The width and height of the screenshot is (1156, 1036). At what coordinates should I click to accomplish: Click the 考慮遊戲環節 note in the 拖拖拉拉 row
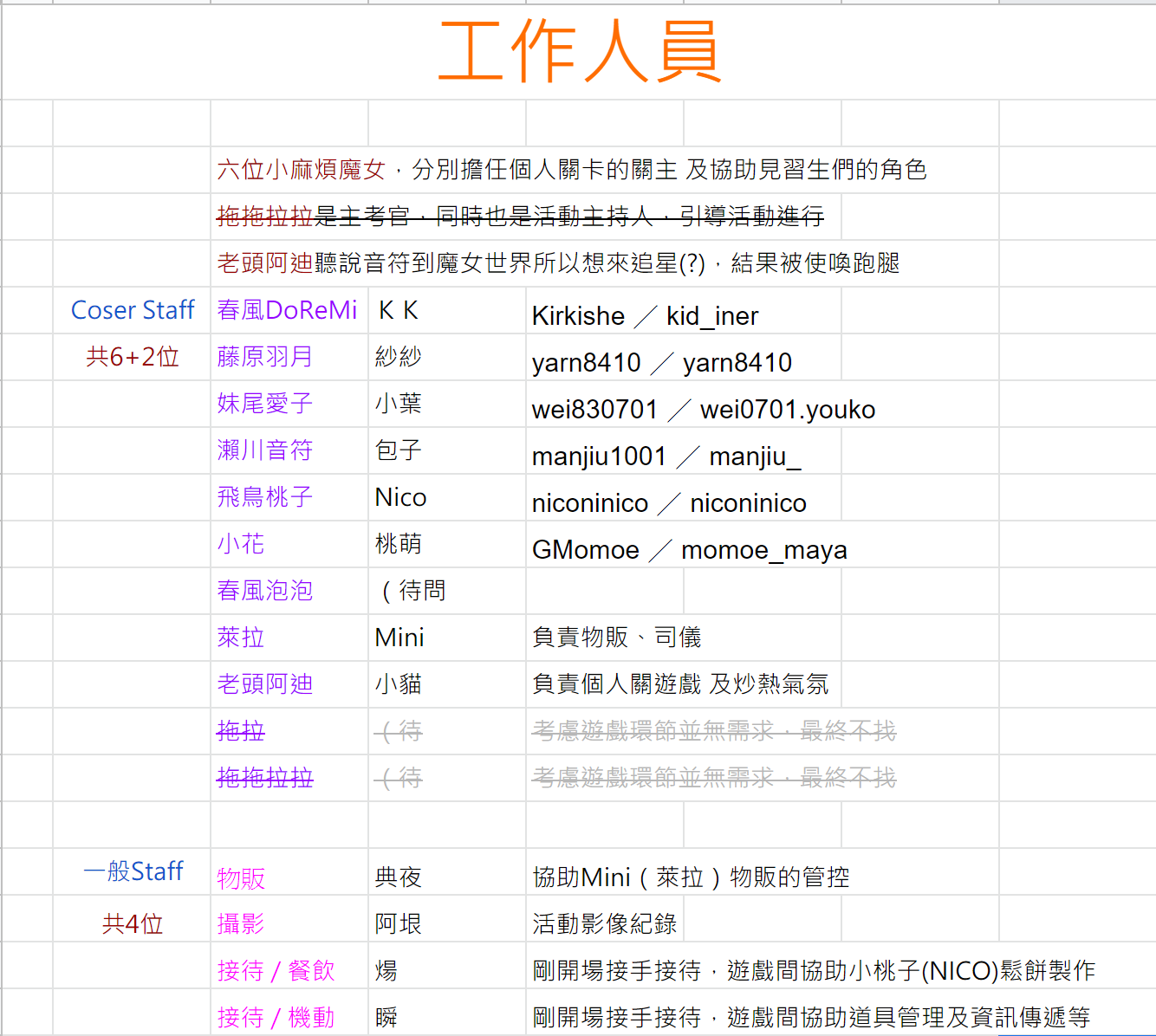click(714, 778)
